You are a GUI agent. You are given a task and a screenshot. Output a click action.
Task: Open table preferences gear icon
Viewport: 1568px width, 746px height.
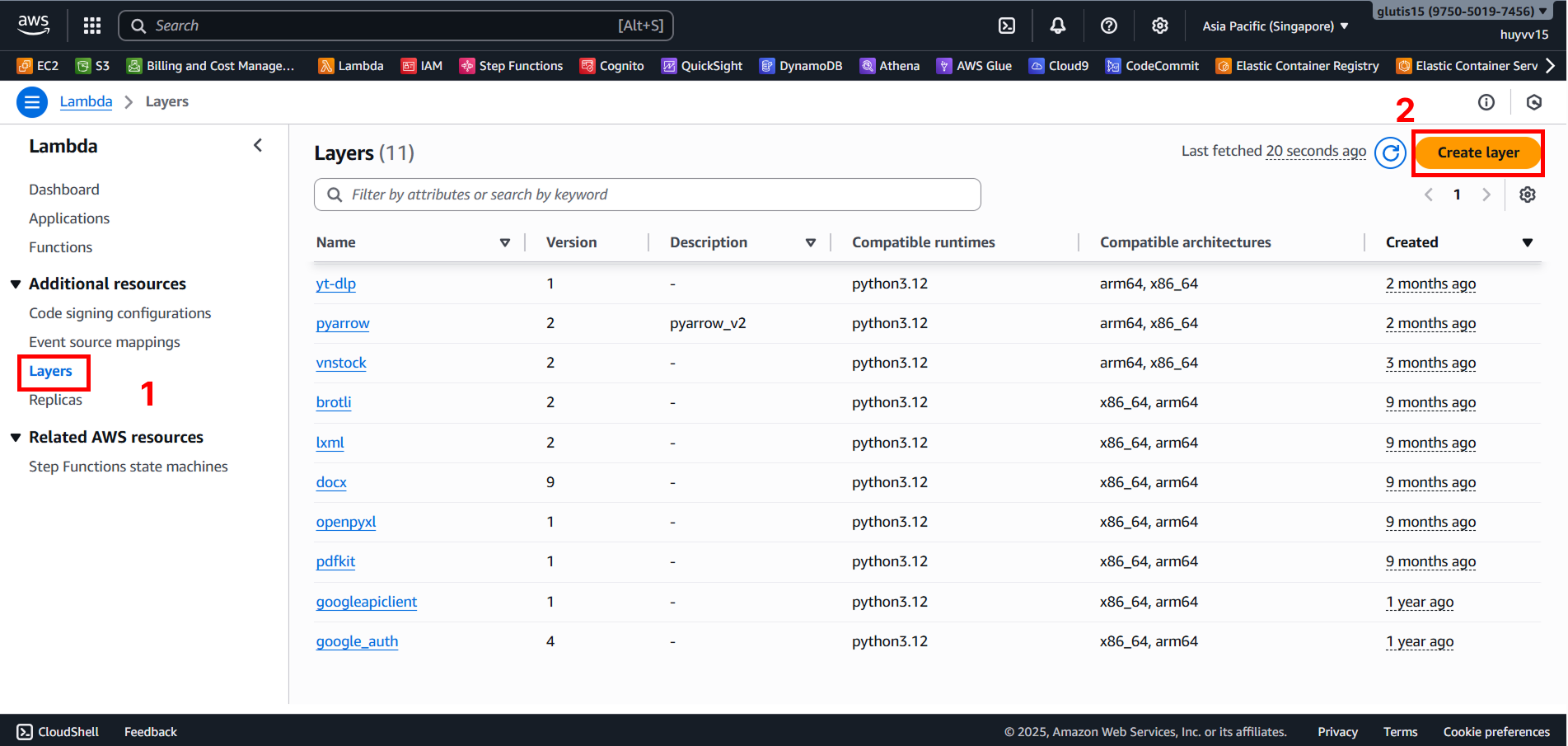(1528, 195)
